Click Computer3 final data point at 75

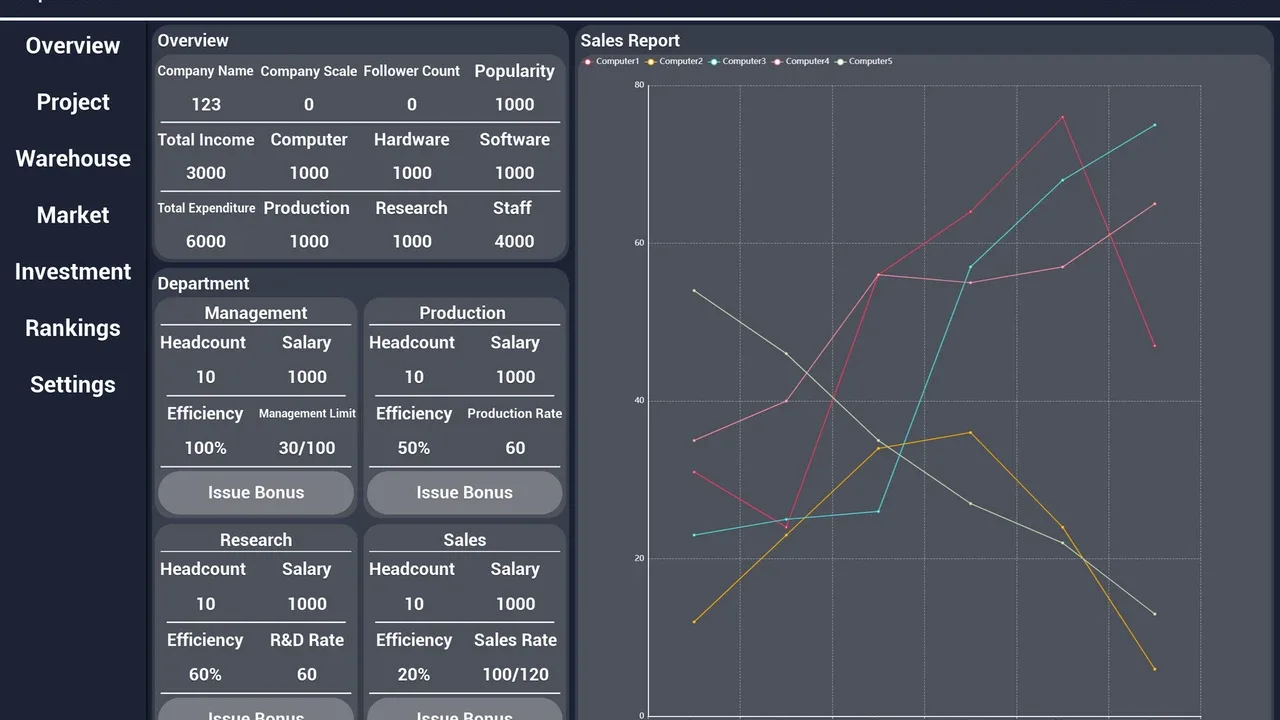click(1154, 125)
